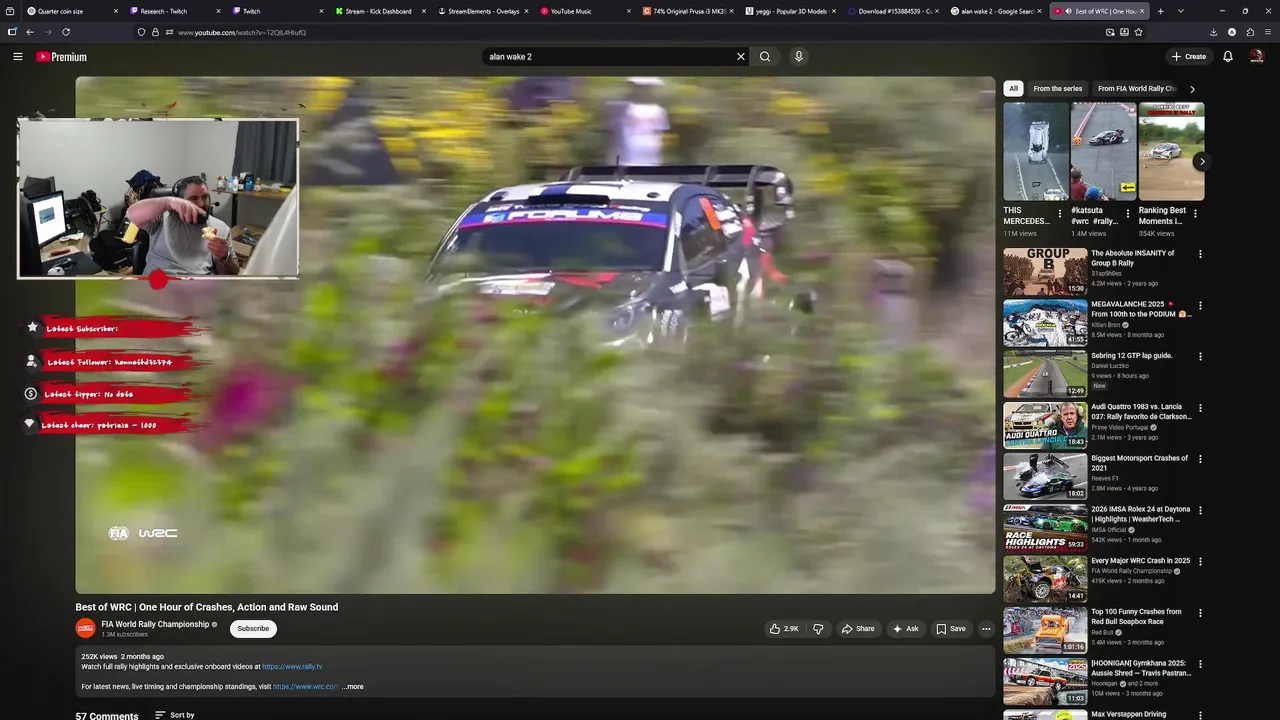
Task: Save the video to a playlist
Action: point(951,629)
